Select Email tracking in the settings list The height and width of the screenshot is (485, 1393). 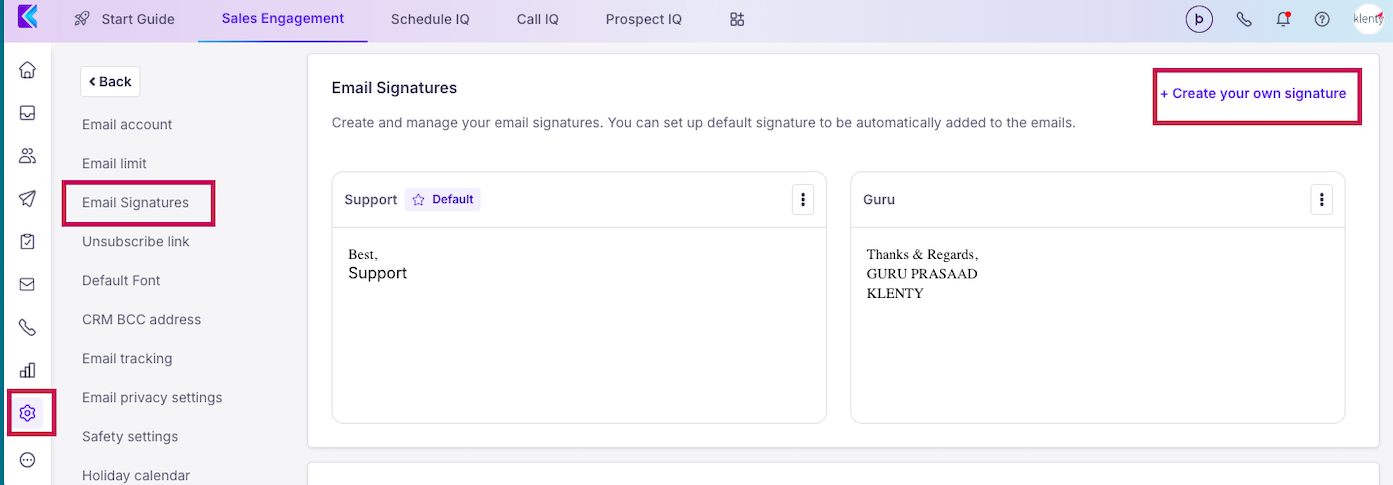(127, 358)
